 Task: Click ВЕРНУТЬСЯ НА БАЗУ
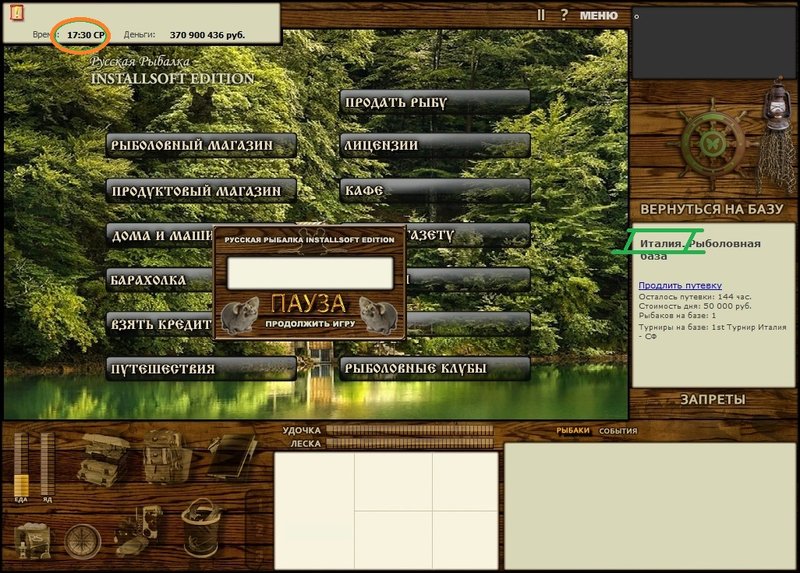point(711,209)
